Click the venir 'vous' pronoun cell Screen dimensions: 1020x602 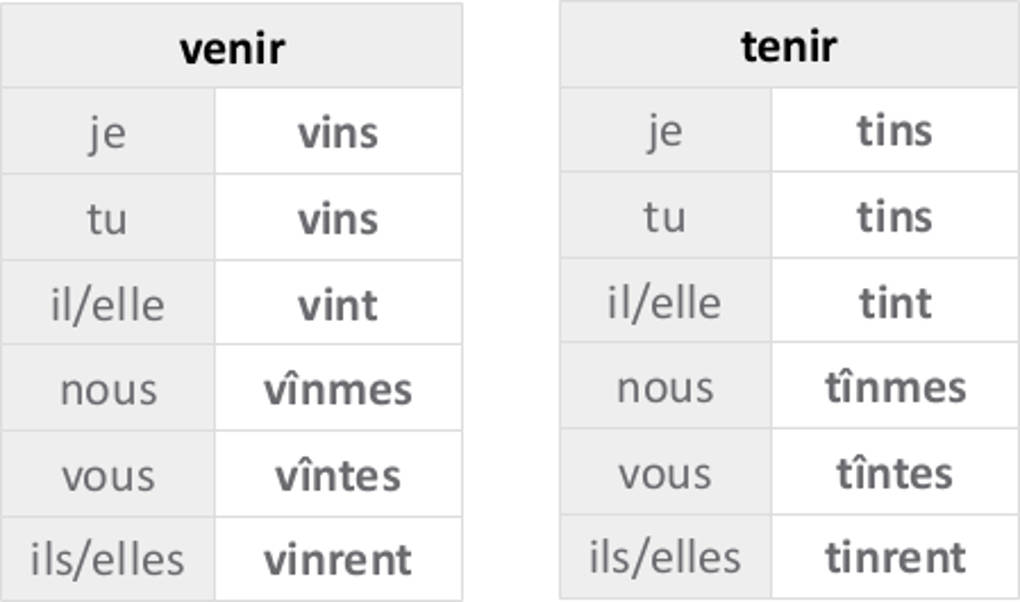point(108,475)
